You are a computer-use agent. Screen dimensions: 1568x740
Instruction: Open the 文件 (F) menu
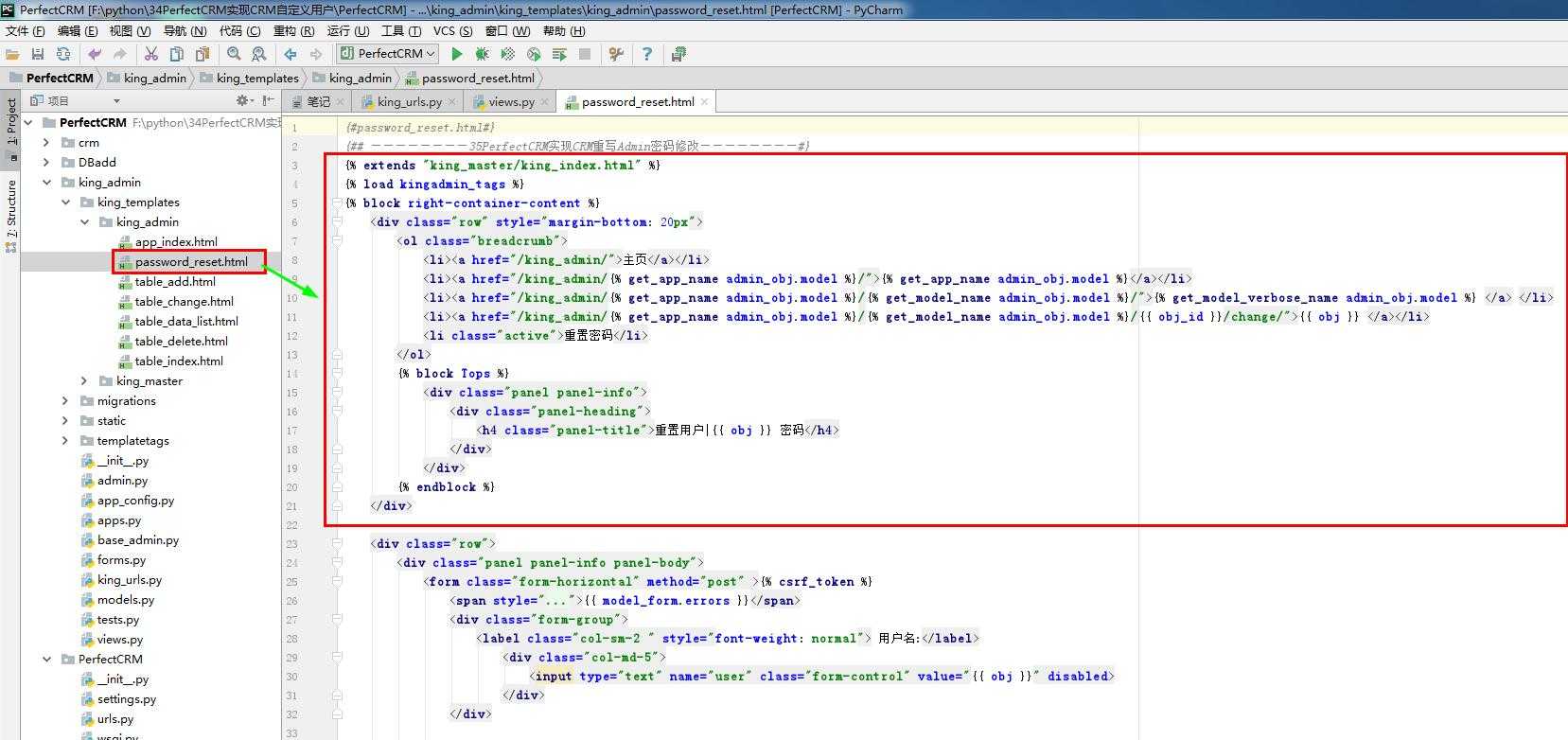coord(26,31)
